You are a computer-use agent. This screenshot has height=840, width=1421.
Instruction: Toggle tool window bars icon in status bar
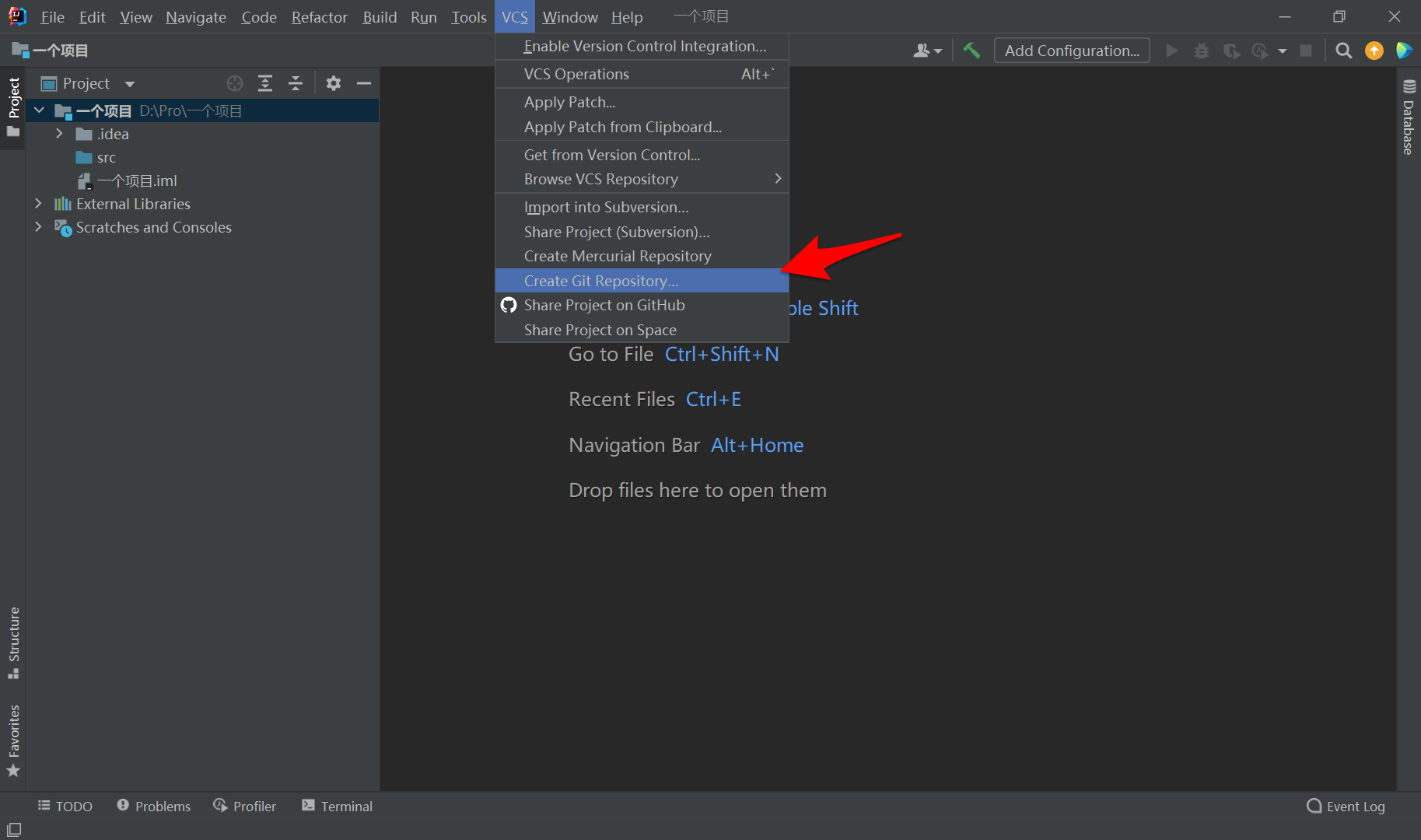pos(14,829)
